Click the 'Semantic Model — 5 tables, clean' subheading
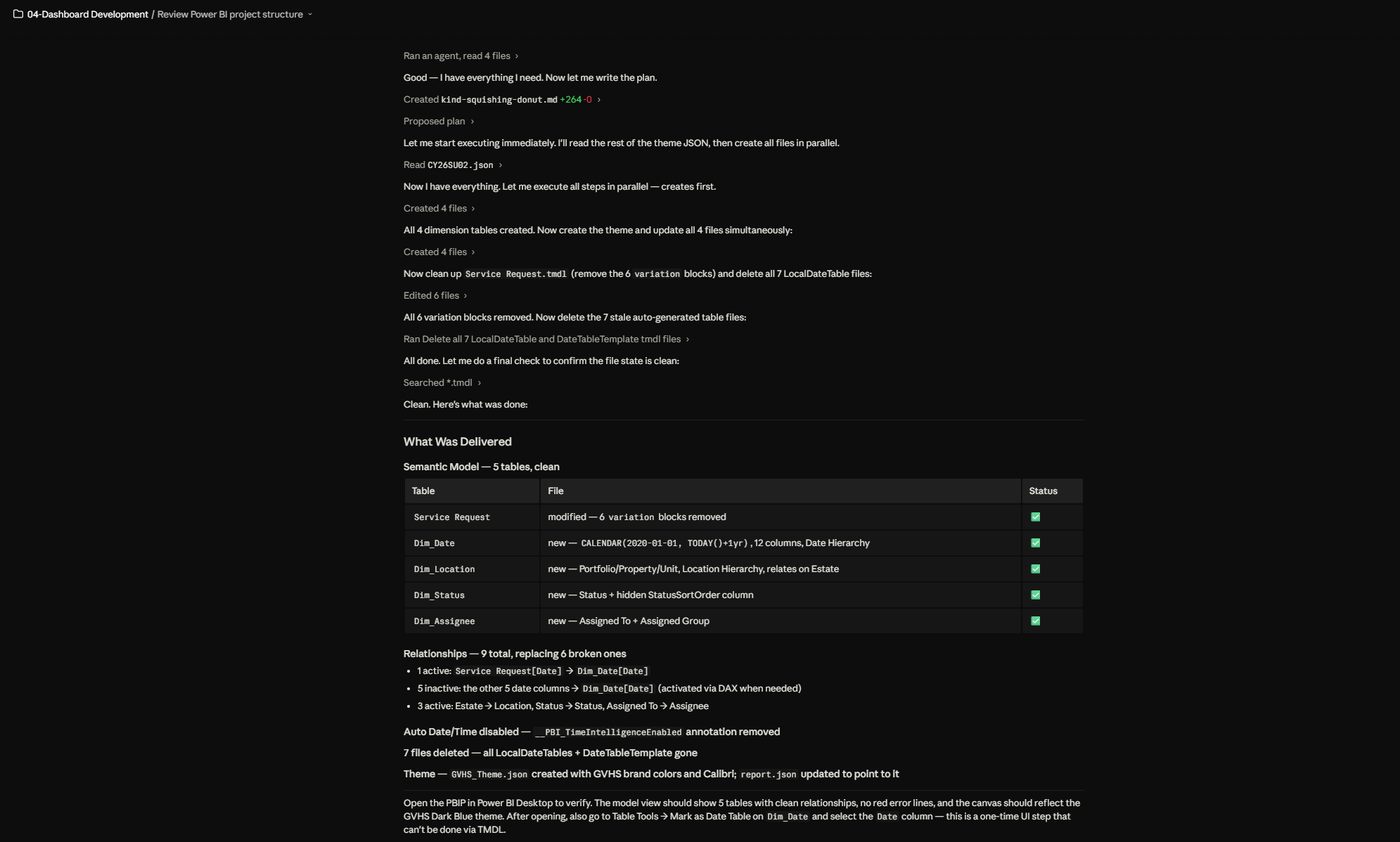Image resolution: width=1400 pixels, height=842 pixels. [x=481, y=467]
